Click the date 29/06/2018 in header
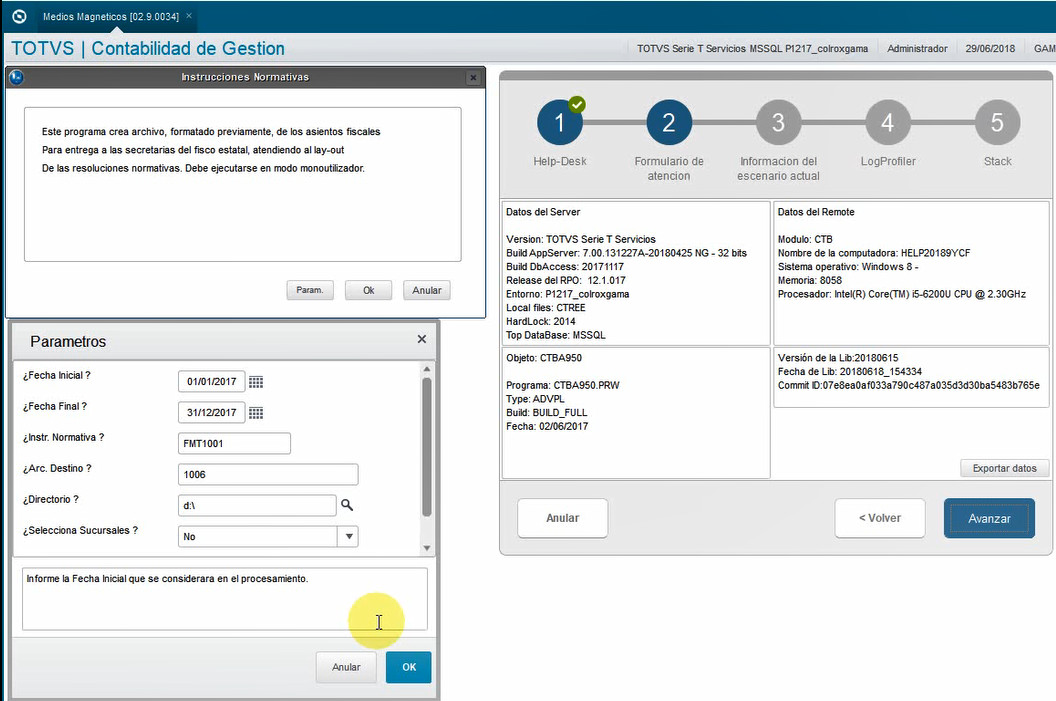This screenshot has width=1056, height=701. [x=990, y=48]
